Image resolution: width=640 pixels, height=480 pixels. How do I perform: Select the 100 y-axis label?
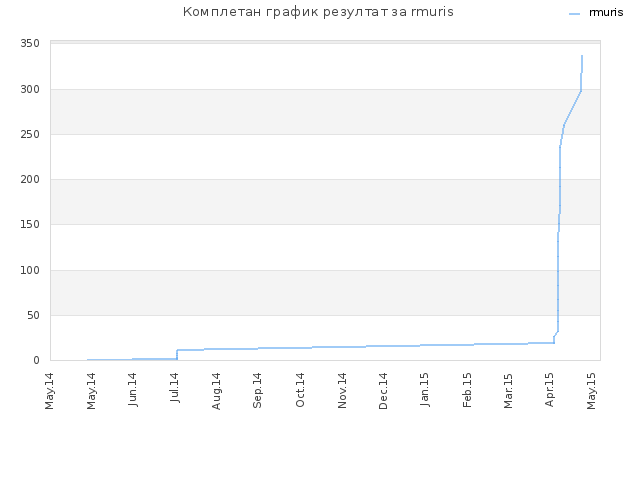pos(30,270)
